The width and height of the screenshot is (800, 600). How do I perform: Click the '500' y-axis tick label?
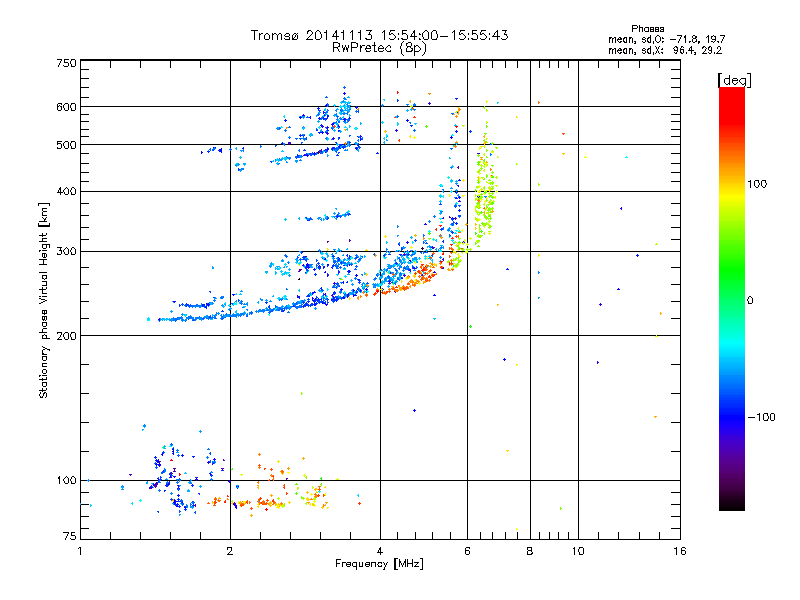click(66, 145)
